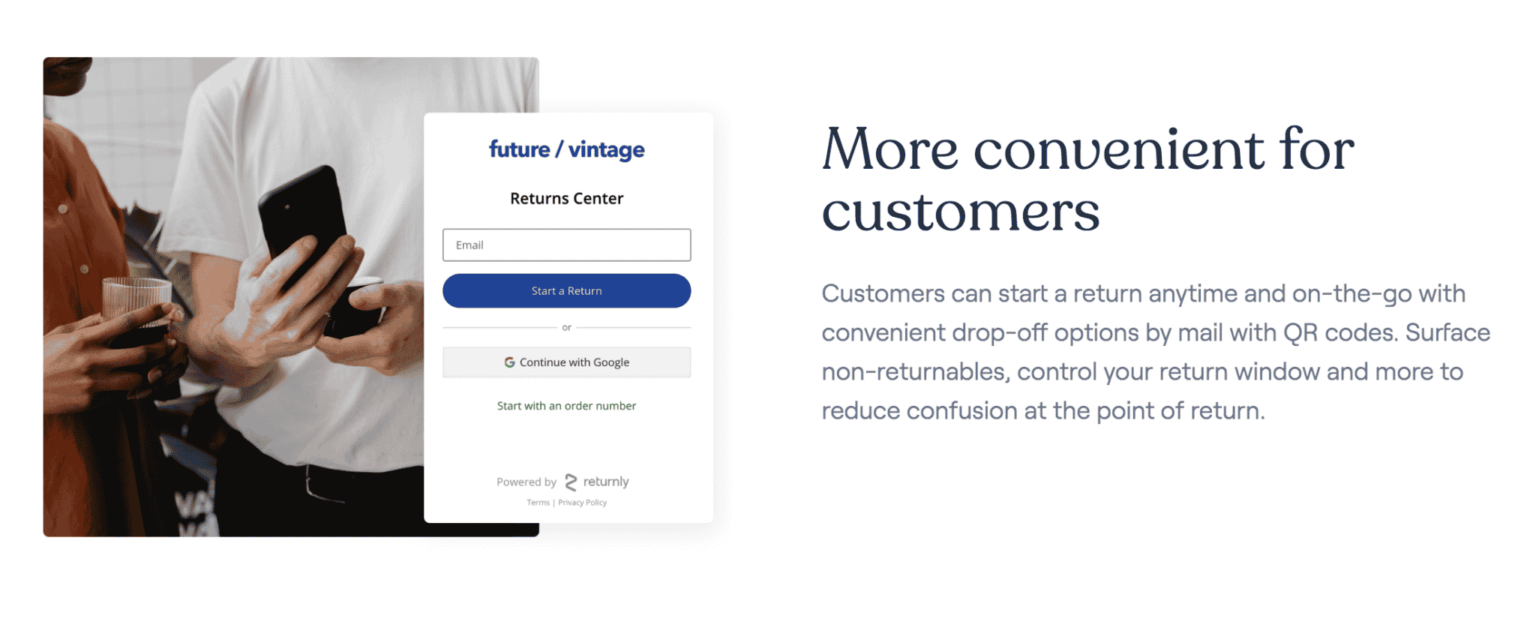Image resolution: width=1536 pixels, height=622 pixels.
Task: Click the More convenient for customers heading
Action: [1088, 180]
